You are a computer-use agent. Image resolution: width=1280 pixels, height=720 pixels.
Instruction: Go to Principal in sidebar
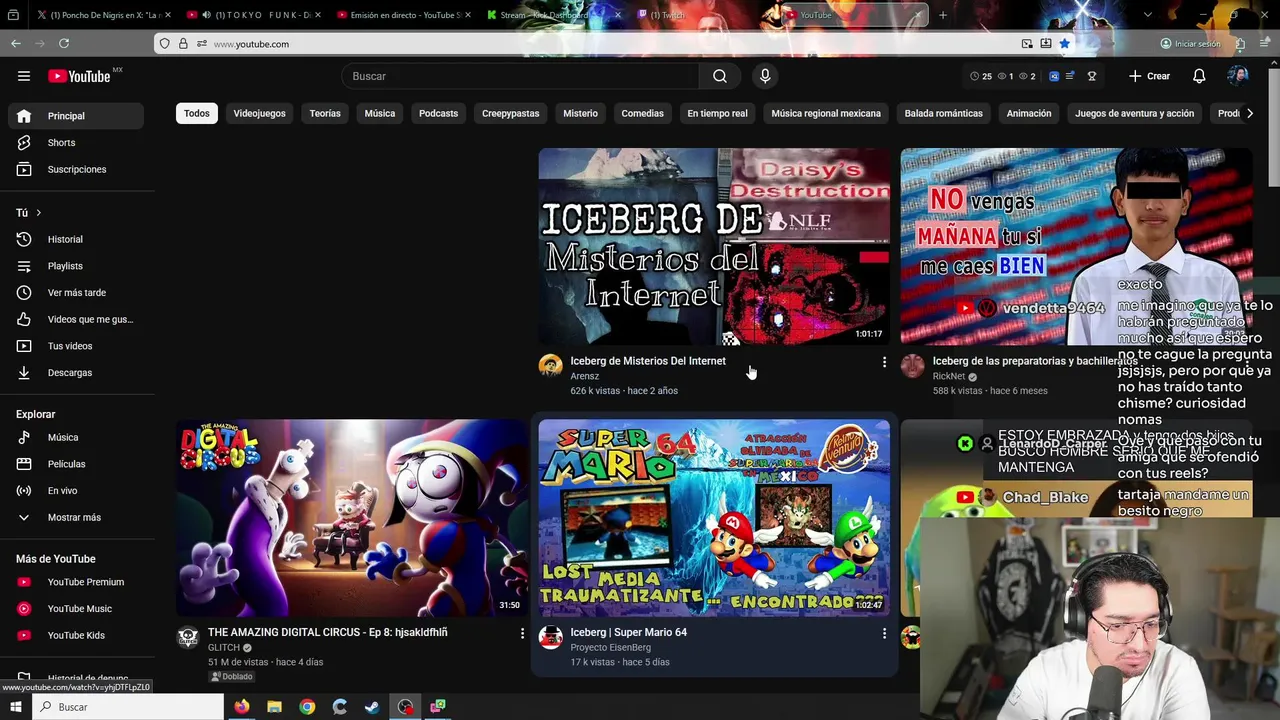click(x=76, y=116)
